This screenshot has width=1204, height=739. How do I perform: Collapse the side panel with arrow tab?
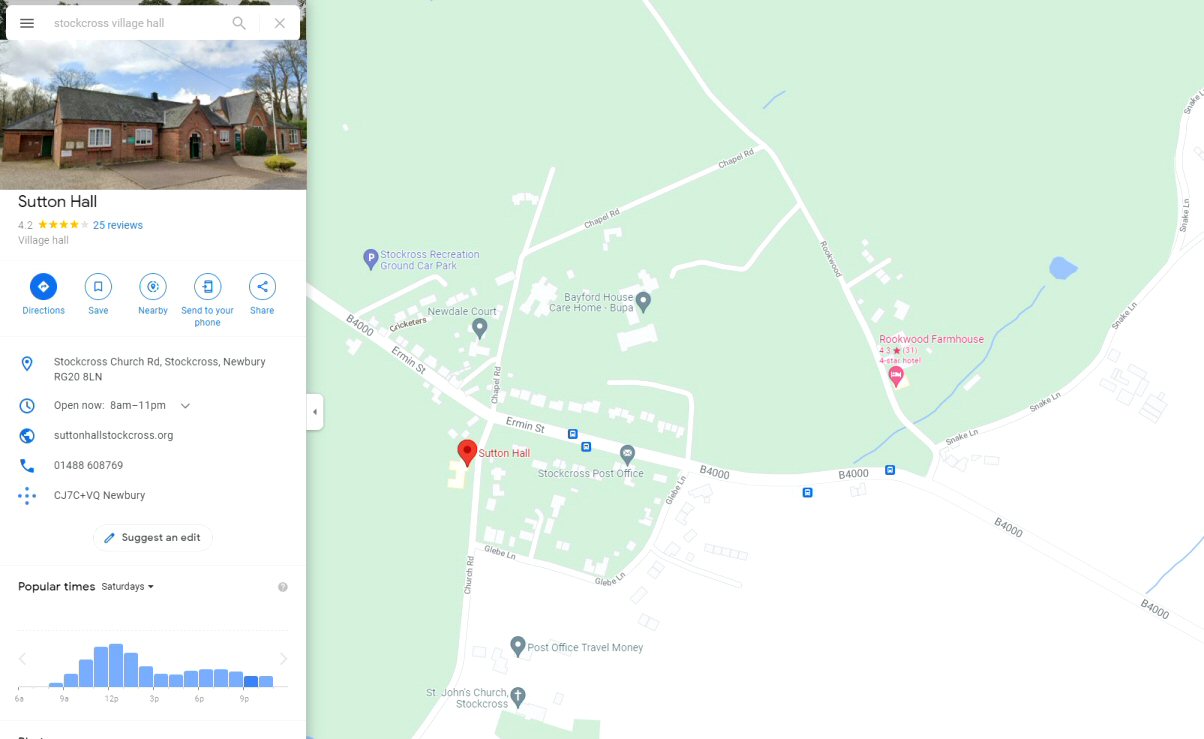tap(315, 412)
